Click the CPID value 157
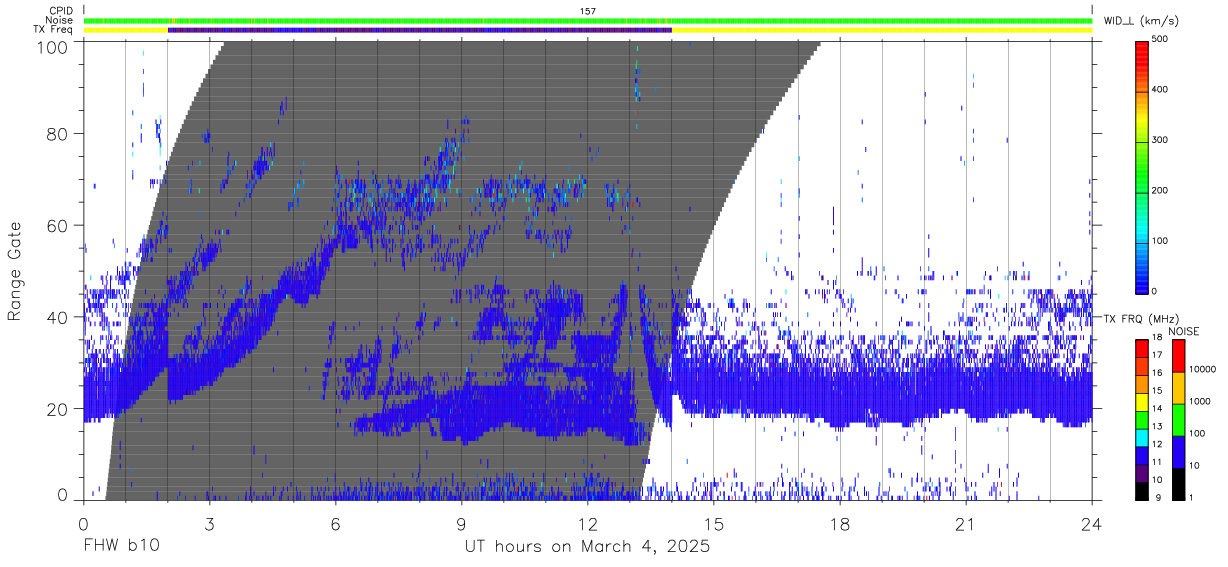 (588, 11)
